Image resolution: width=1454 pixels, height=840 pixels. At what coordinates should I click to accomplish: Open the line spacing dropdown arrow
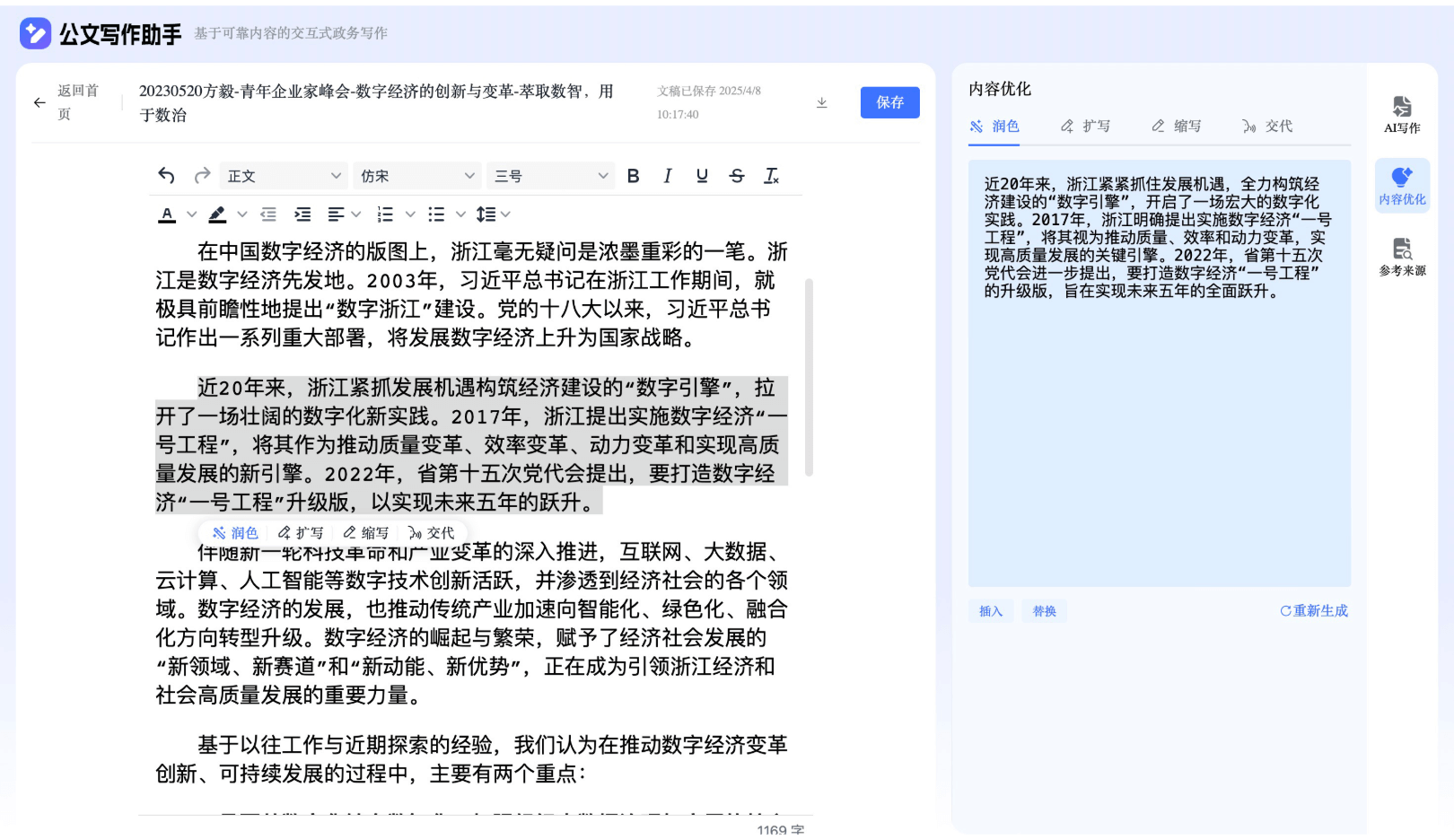pyautogui.click(x=506, y=214)
